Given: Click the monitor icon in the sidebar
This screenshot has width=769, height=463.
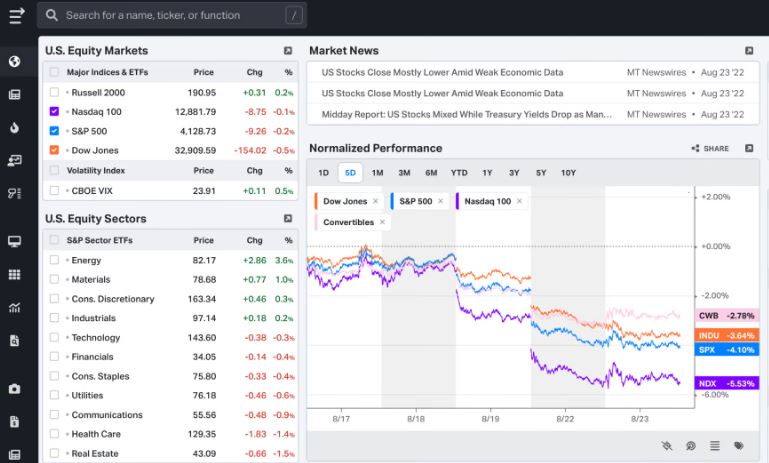Looking at the screenshot, I should [x=15, y=241].
